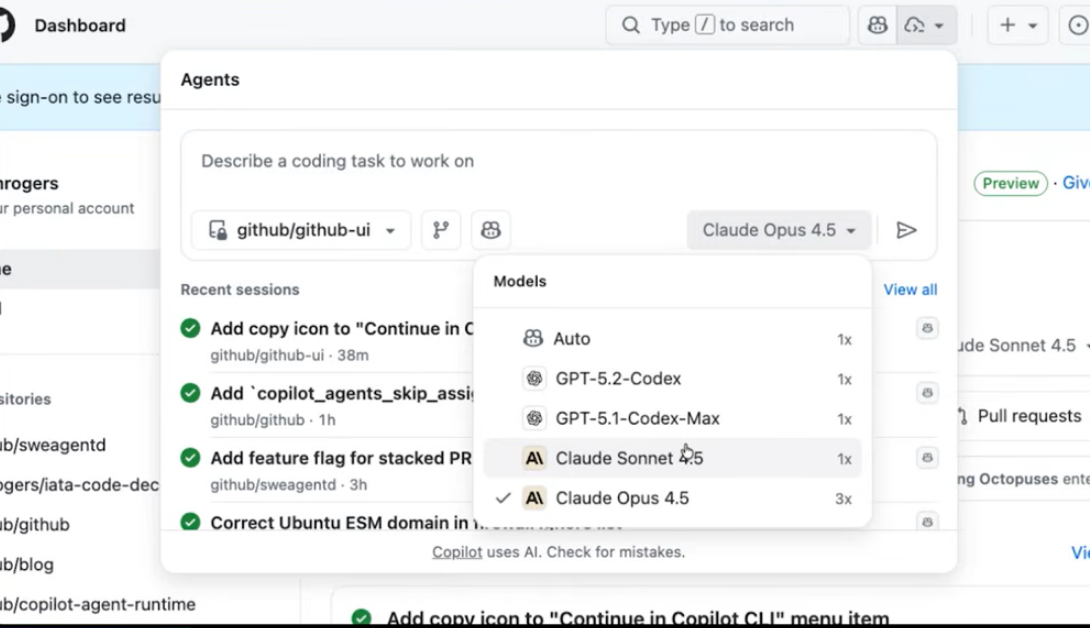
Task: Open the session 'Add feature flag for stacked PR'
Action: 340,458
